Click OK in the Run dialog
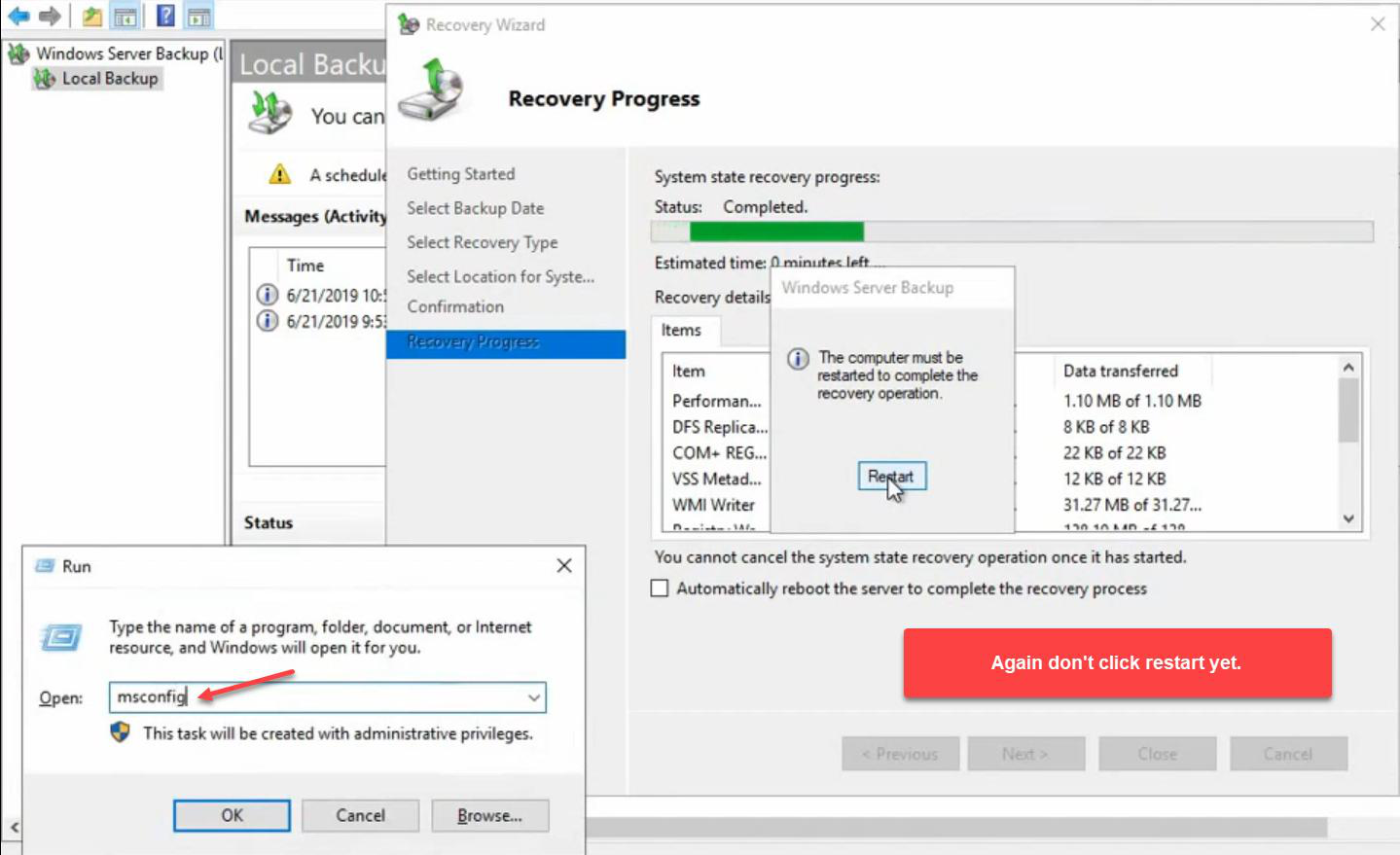The width and height of the screenshot is (1400, 855). click(232, 815)
